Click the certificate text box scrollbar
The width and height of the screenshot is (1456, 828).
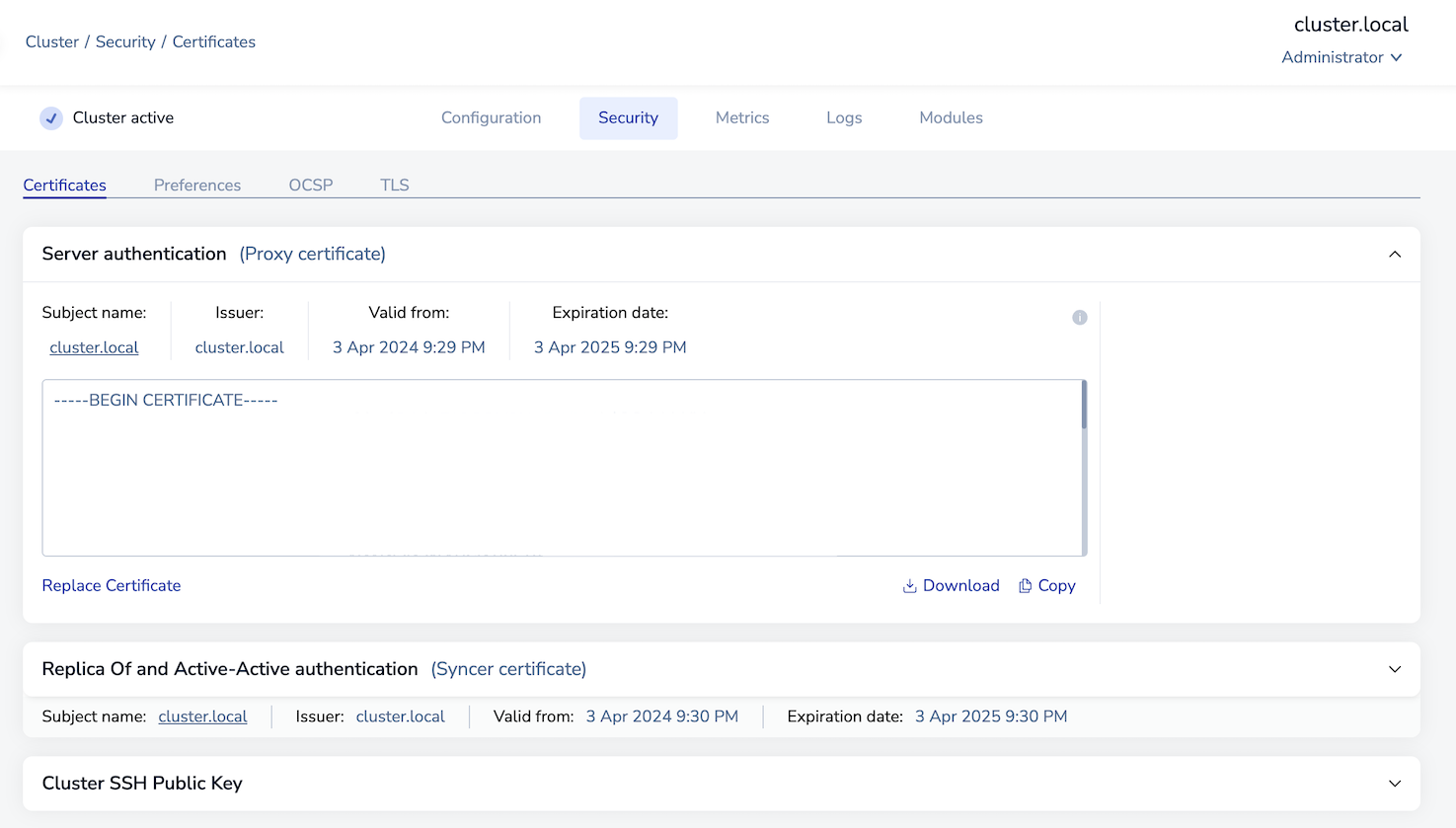(1083, 407)
